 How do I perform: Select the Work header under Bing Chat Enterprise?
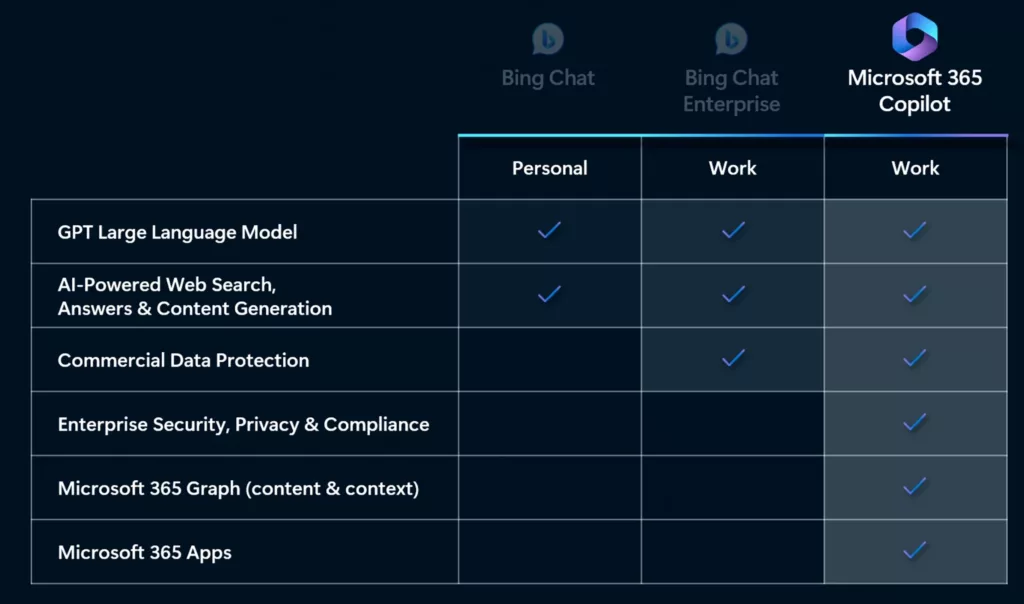pos(733,168)
